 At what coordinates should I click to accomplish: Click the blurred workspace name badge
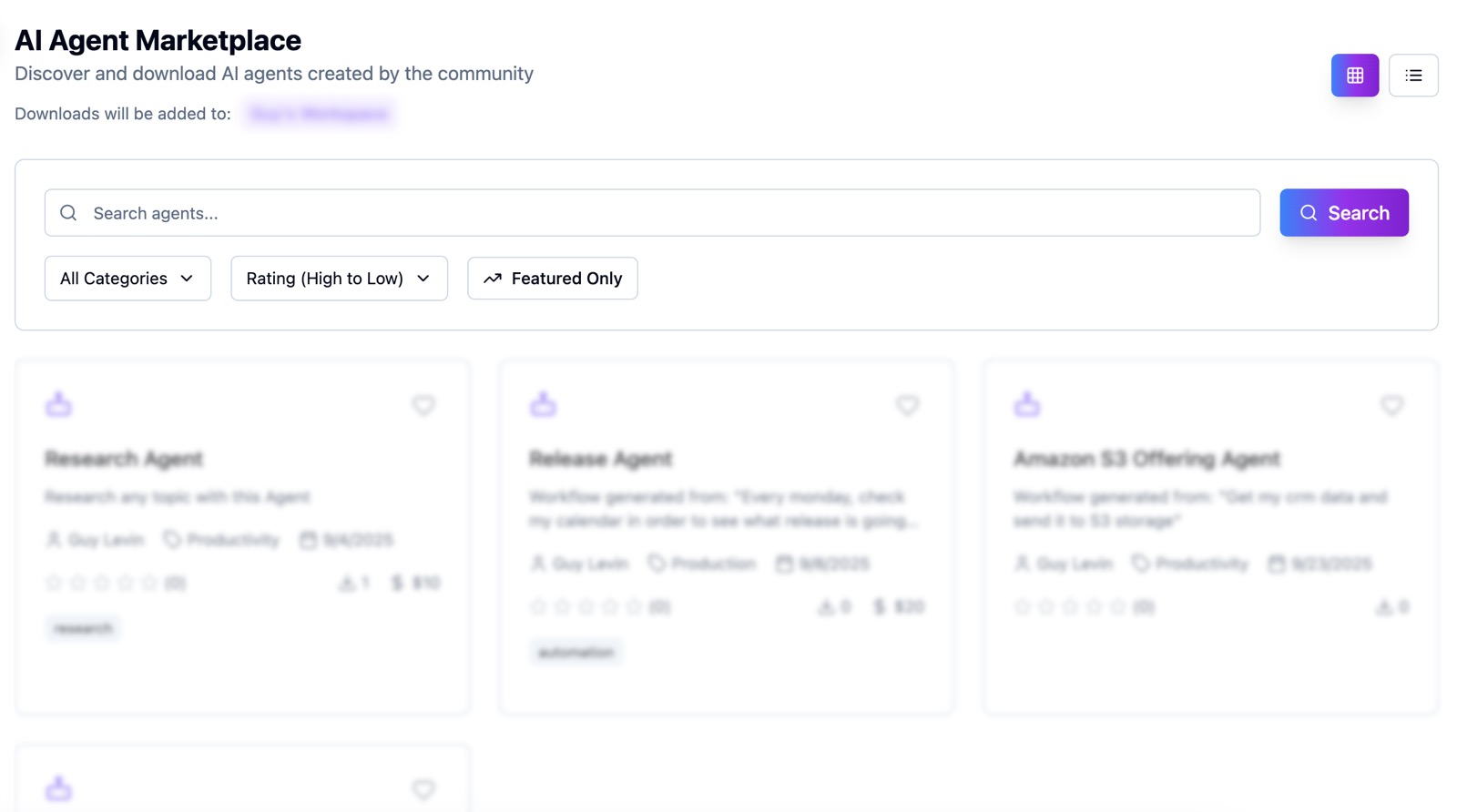click(x=319, y=114)
